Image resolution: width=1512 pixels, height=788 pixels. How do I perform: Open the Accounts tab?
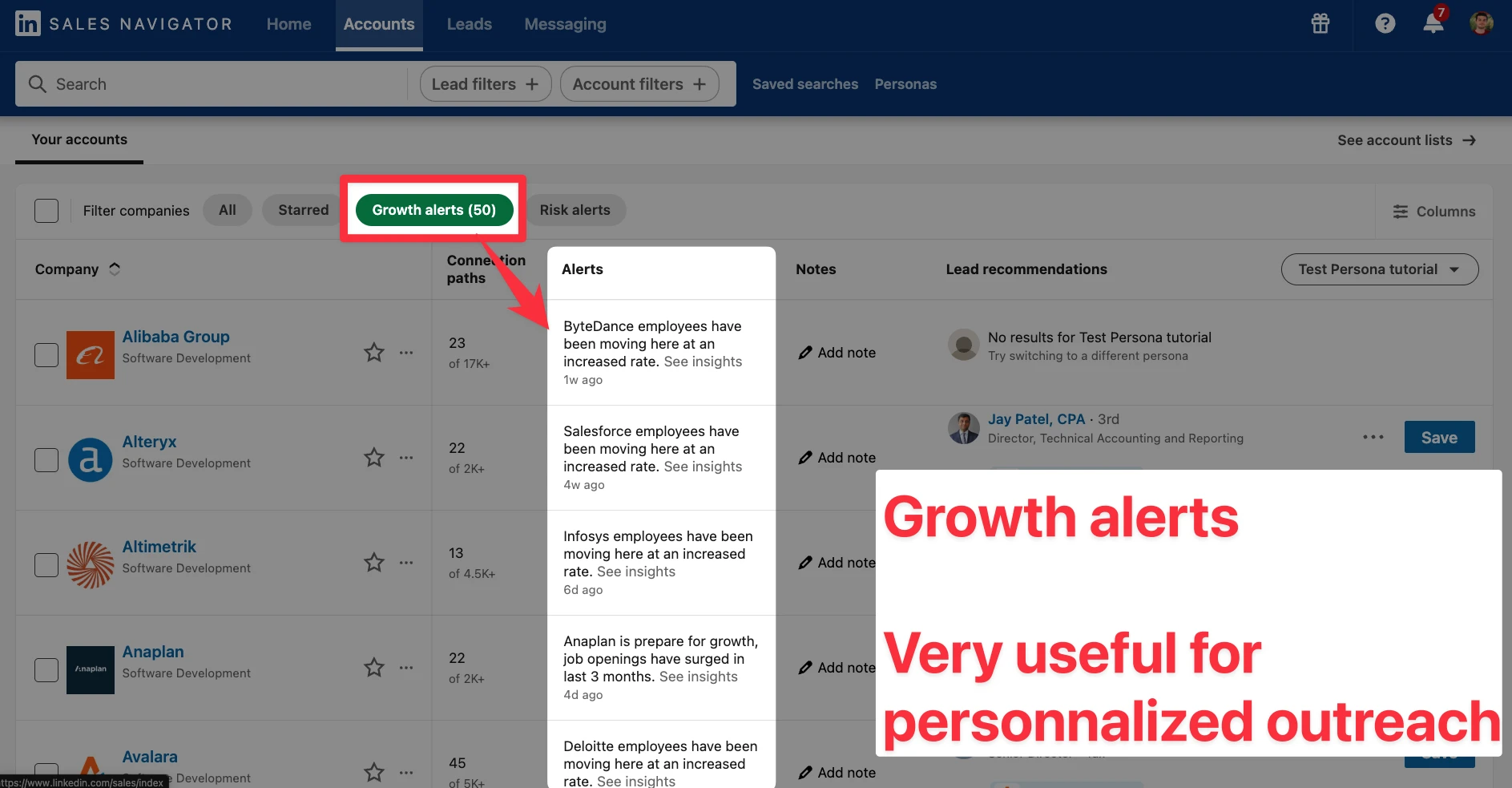coord(379,24)
